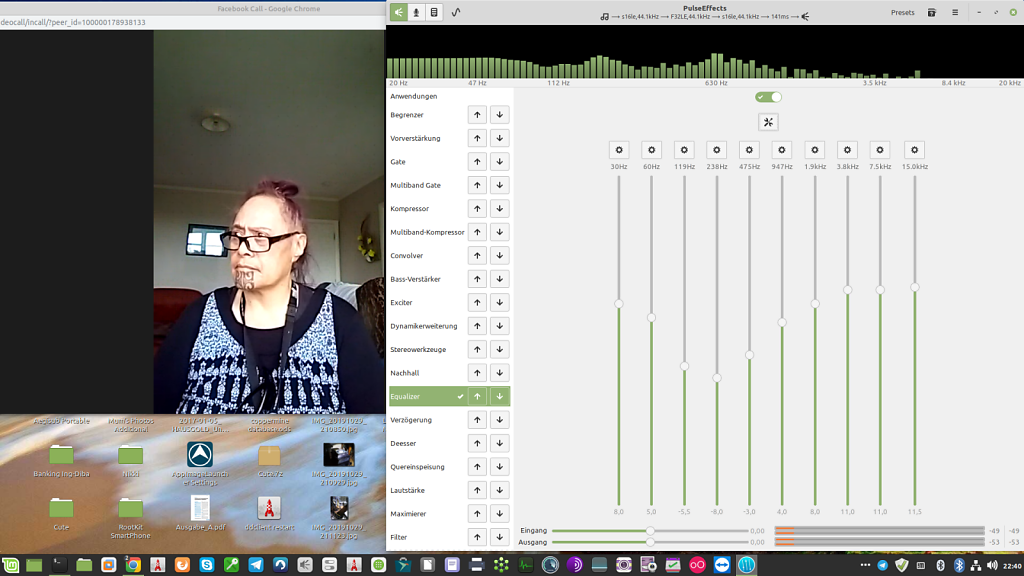Screen dimensions: 1024x576
Task: Open the Ausgabe_A.pdf desktop file
Action: click(200, 508)
